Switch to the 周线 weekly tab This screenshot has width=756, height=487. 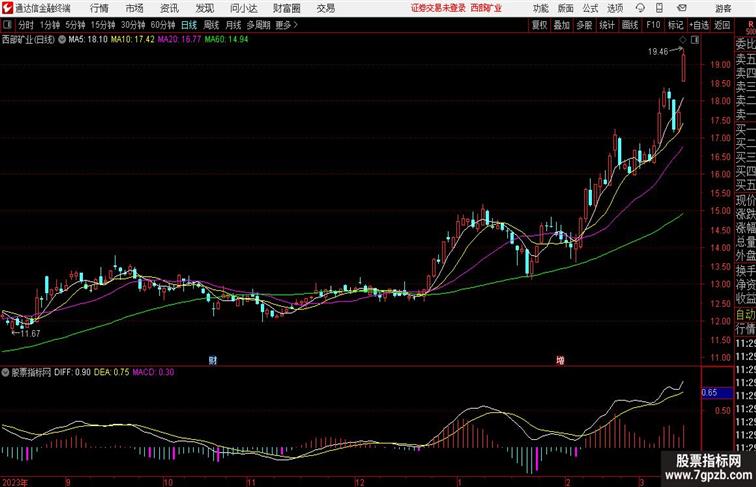coord(211,25)
